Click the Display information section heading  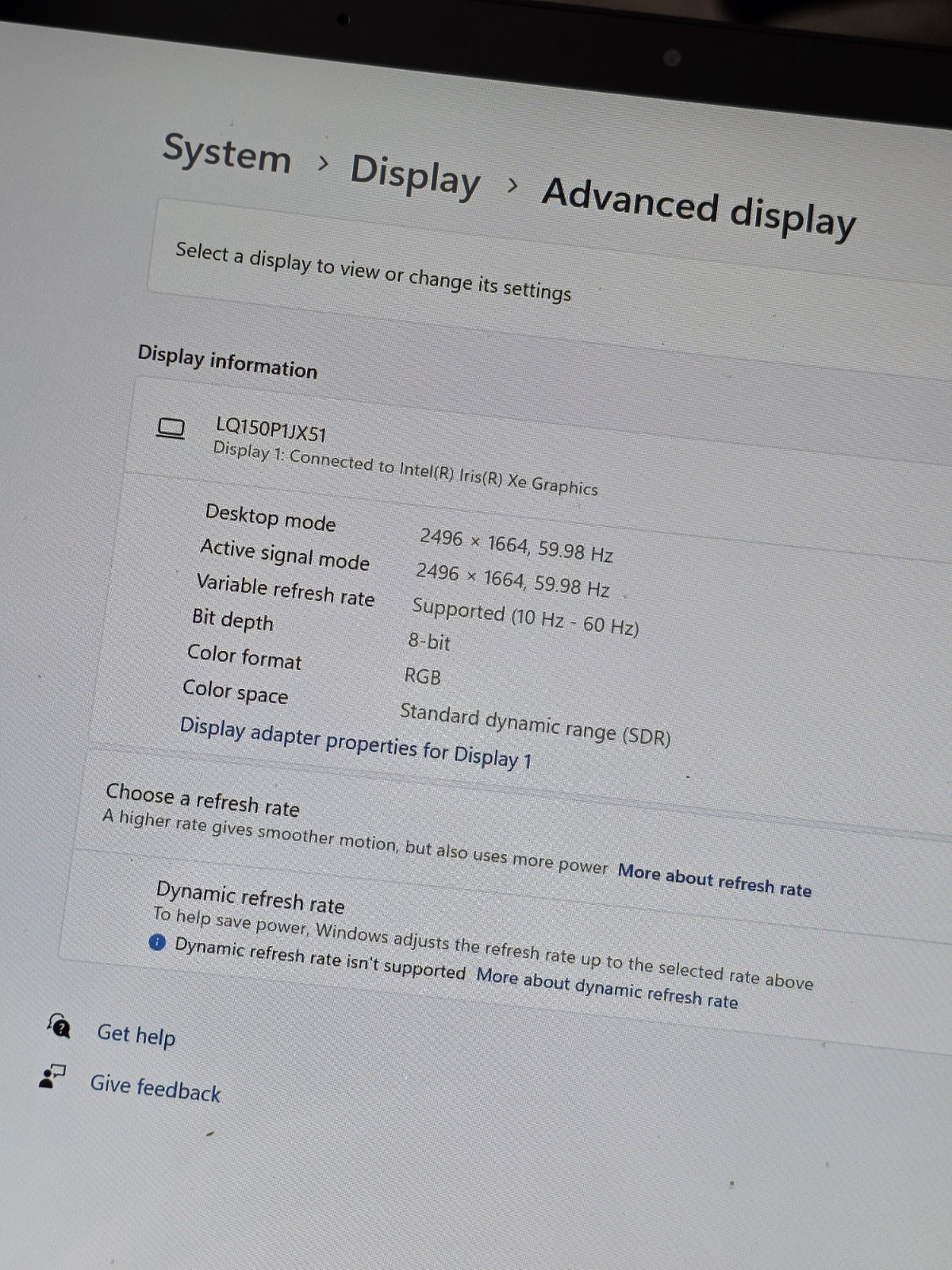click(227, 362)
